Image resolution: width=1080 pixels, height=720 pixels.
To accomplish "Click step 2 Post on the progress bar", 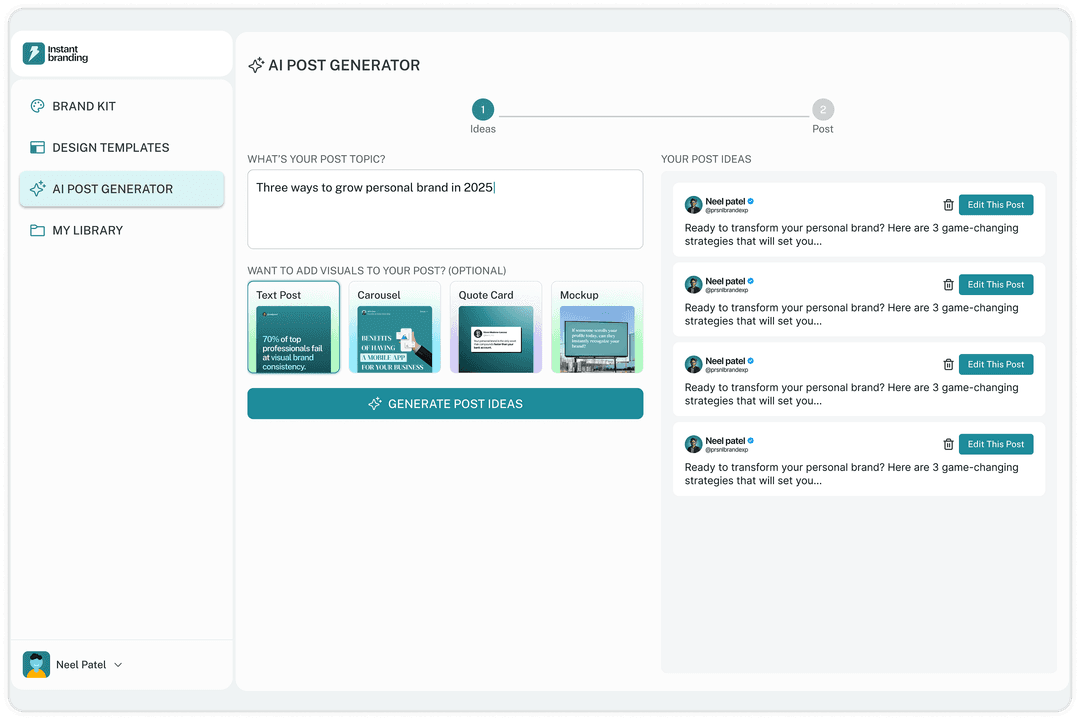I will coord(822,109).
